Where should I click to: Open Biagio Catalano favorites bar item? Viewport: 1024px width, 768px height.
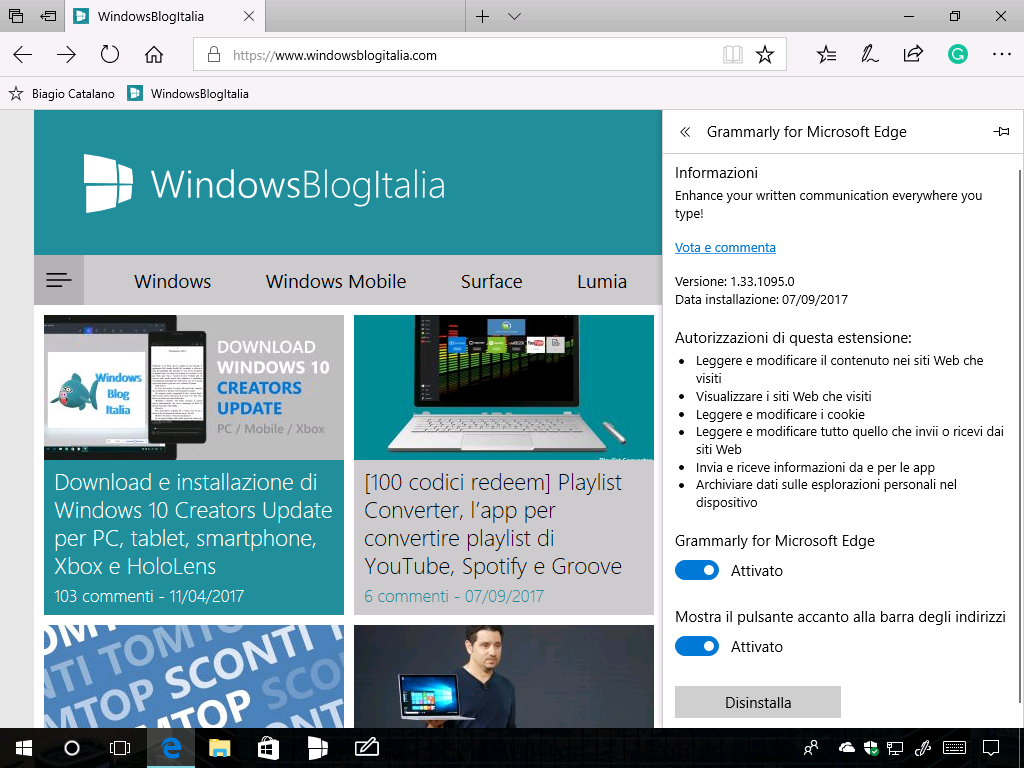click(61, 94)
